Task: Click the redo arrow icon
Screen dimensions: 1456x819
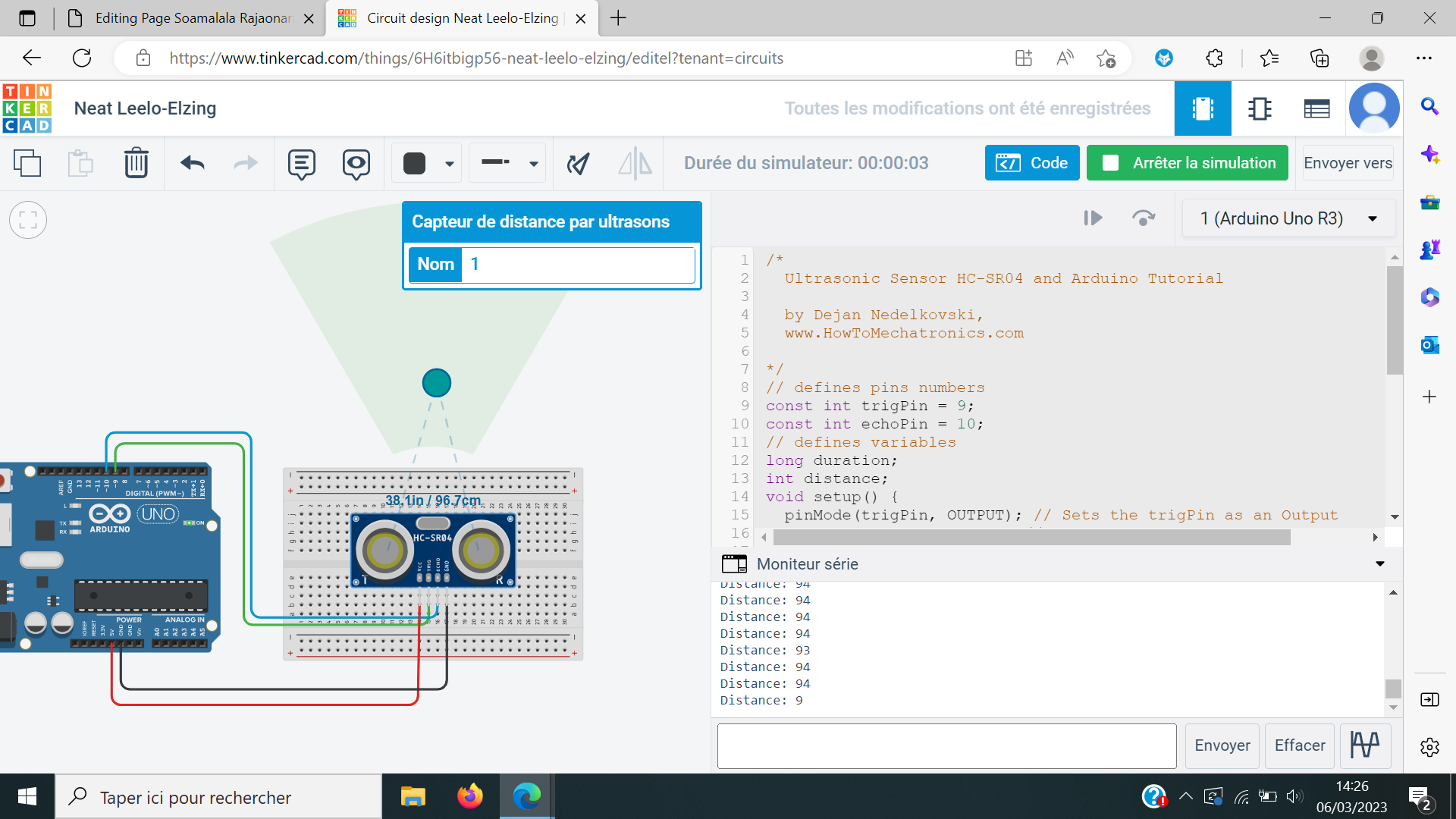Action: pos(246,163)
